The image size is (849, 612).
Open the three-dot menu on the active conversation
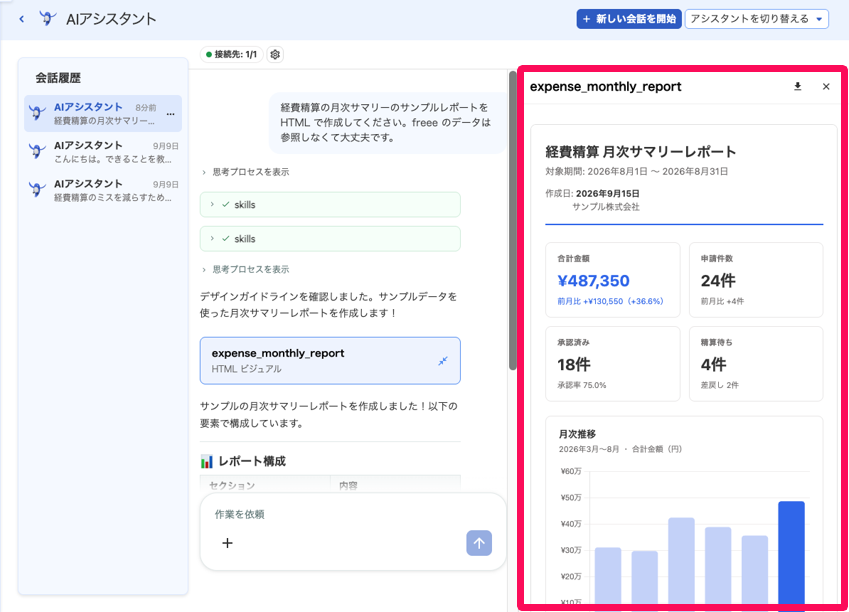click(x=171, y=114)
